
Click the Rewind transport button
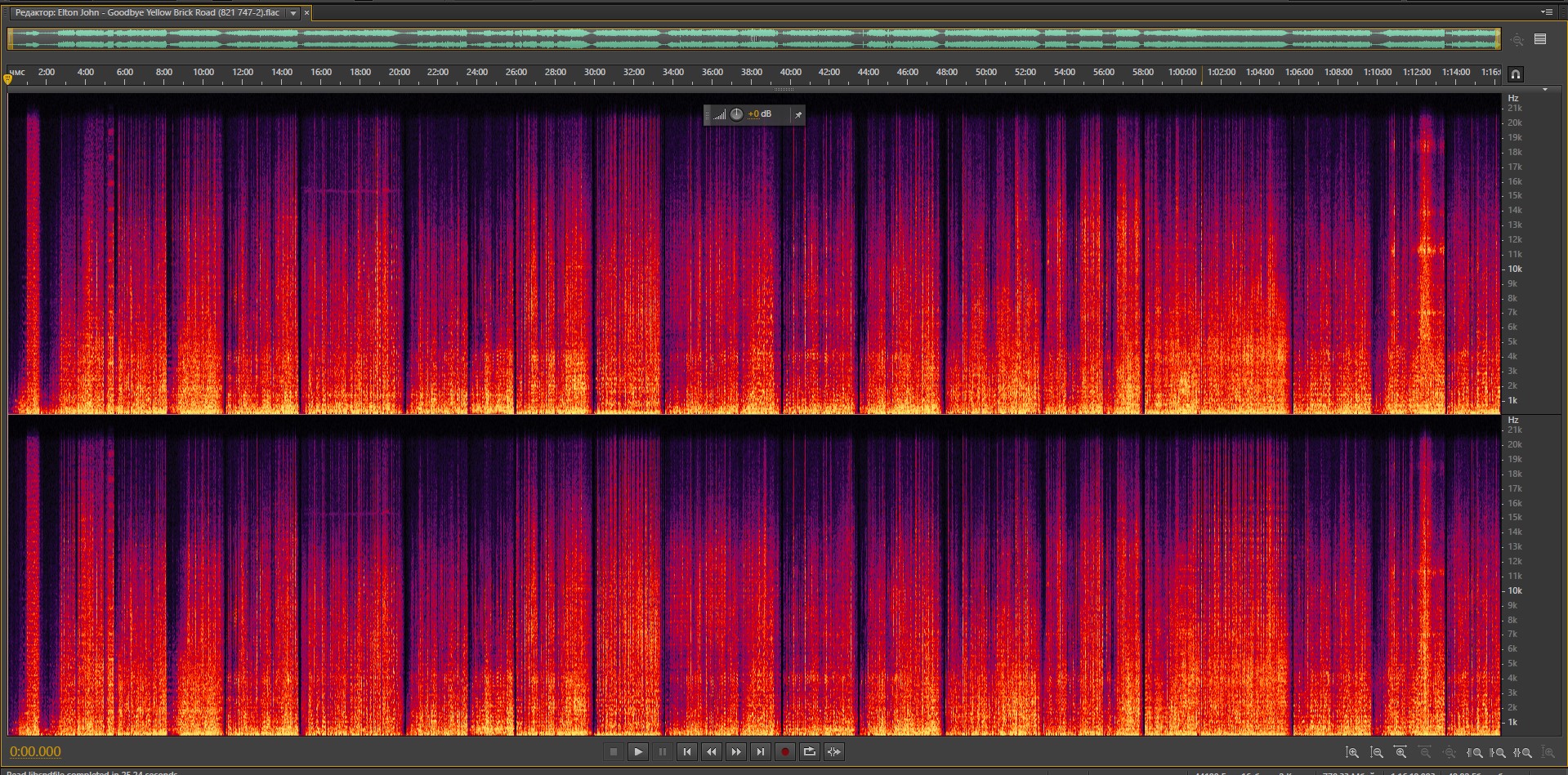(x=712, y=752)
